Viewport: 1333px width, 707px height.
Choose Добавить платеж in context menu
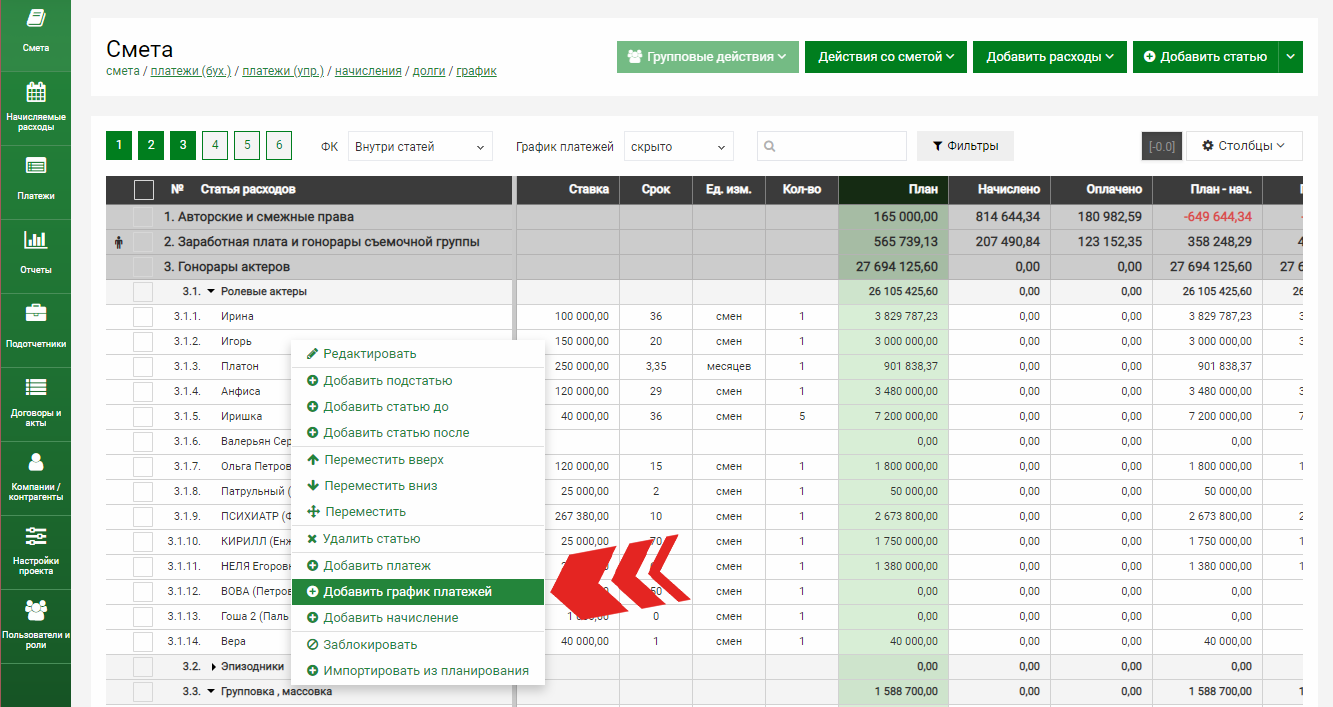tap(418, 566)
